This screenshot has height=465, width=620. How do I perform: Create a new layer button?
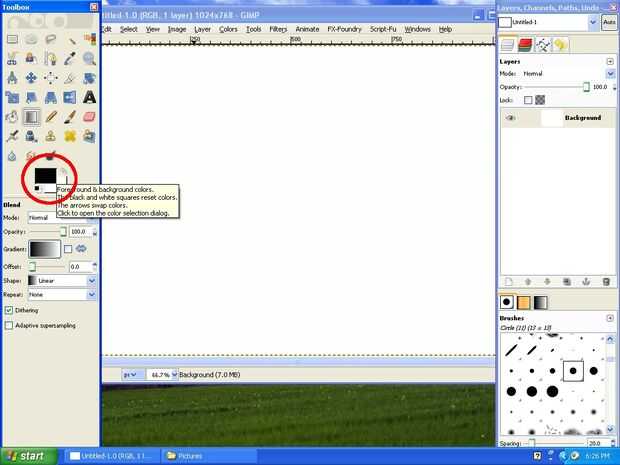[509, 282]
